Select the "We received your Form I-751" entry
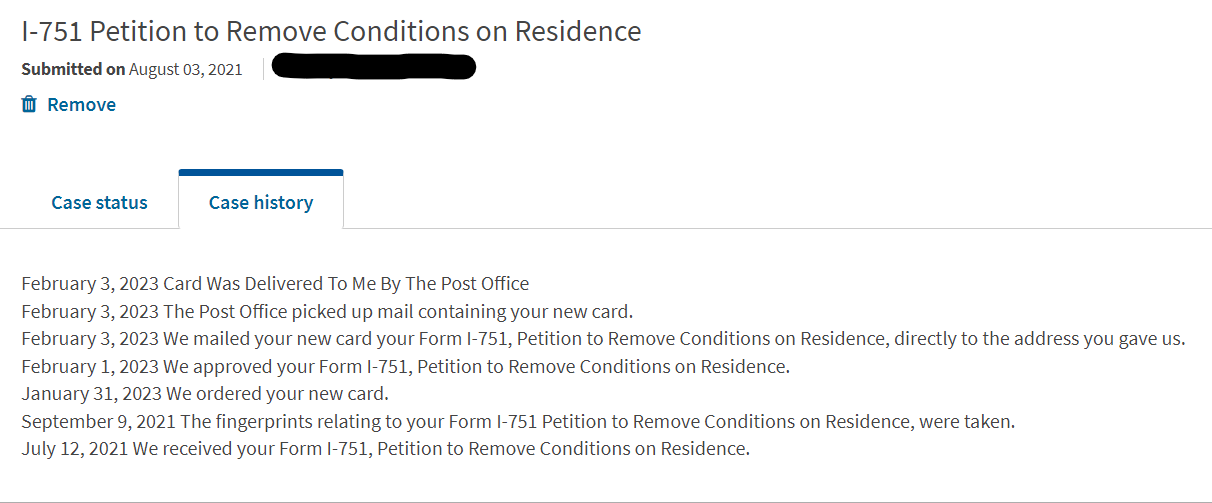 click(x=385, y=448)
